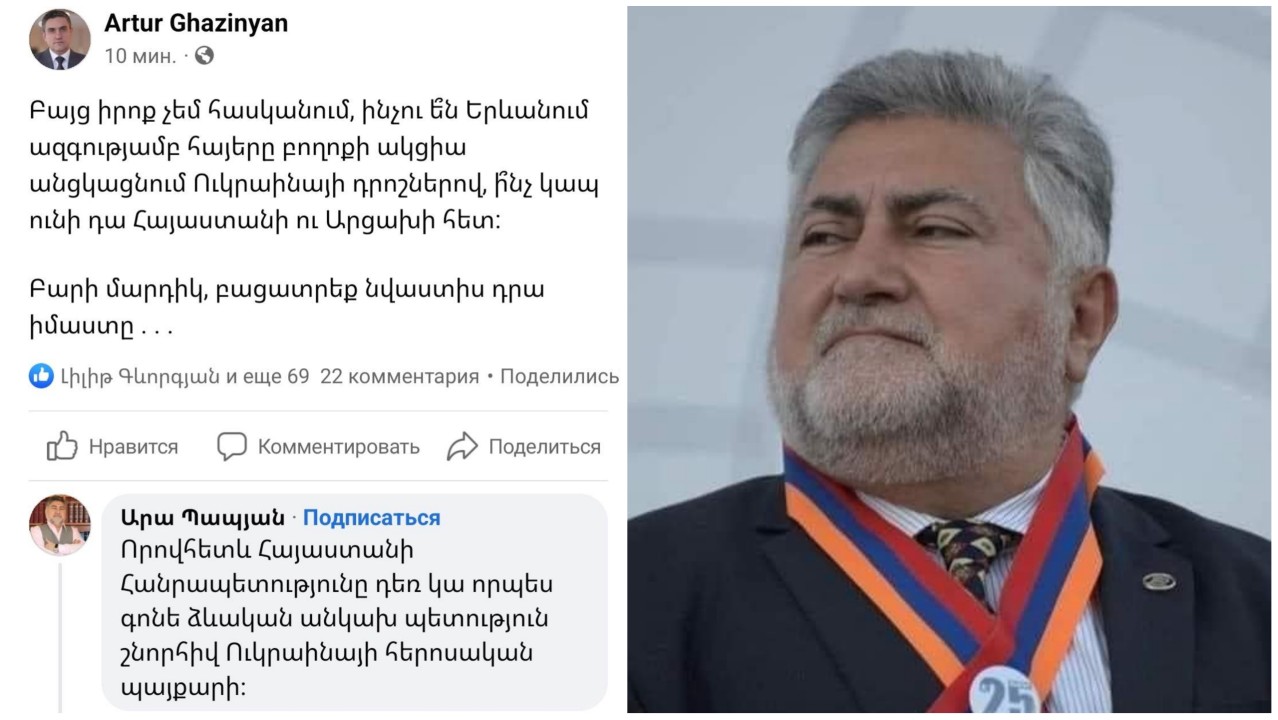Viewport: 1278px width, 720px height.
Task: Click the thumbs-up icon beside 'Нравится'
Action: point(62,446)
